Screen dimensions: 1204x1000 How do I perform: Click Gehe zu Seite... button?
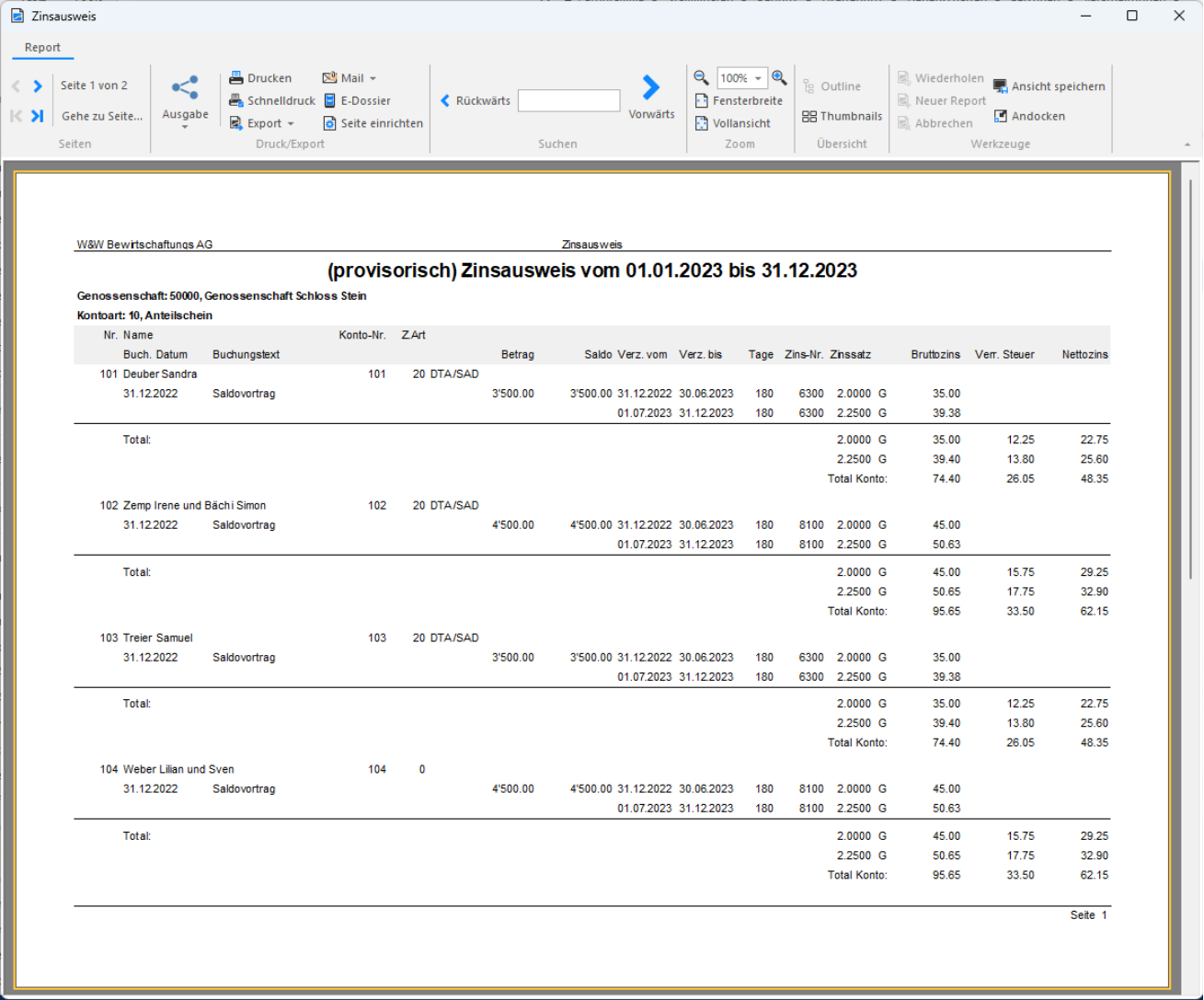102,116
